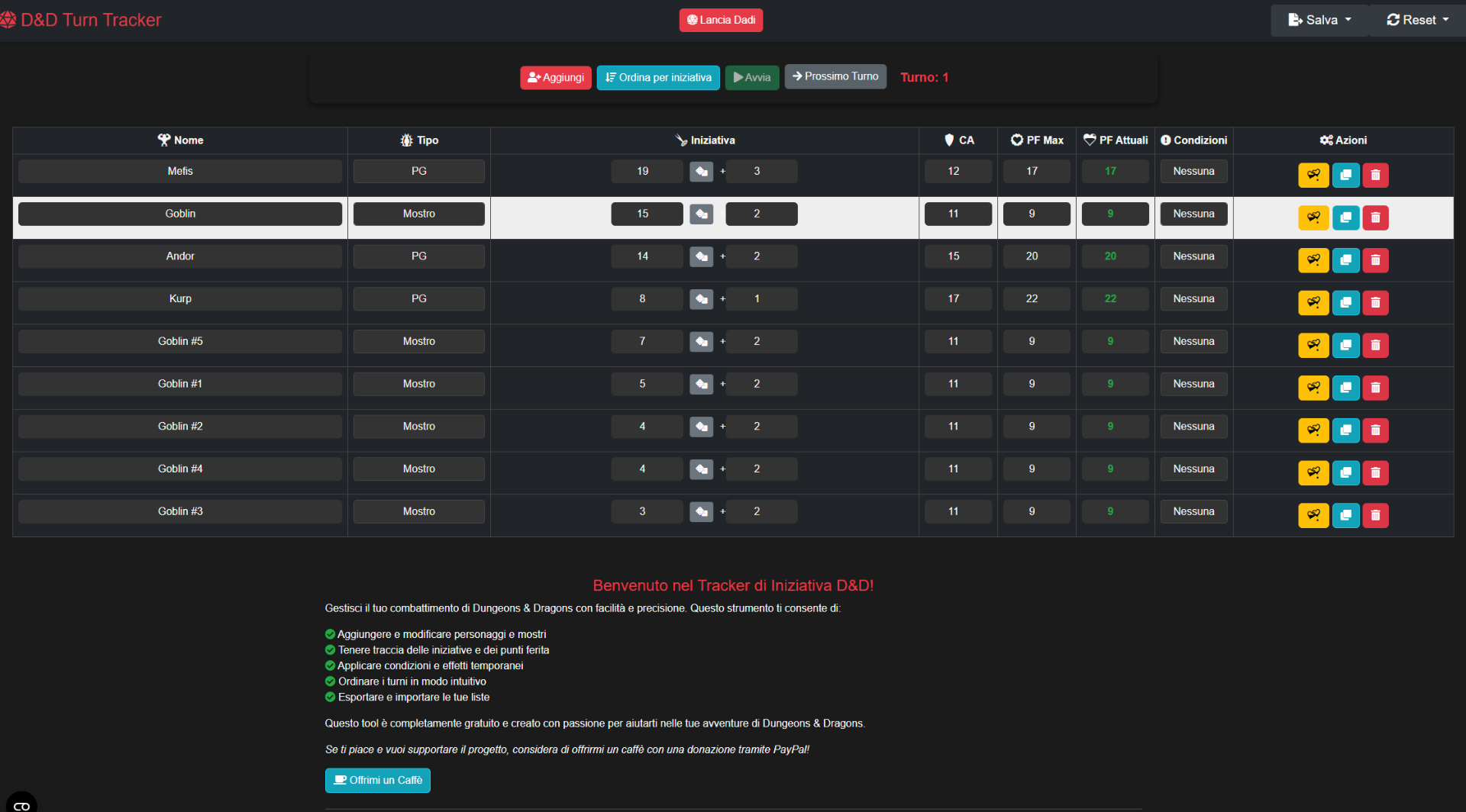Open yellow hearts damage button for Andor
The image size is (1466, 812).
pos(1313,260)
